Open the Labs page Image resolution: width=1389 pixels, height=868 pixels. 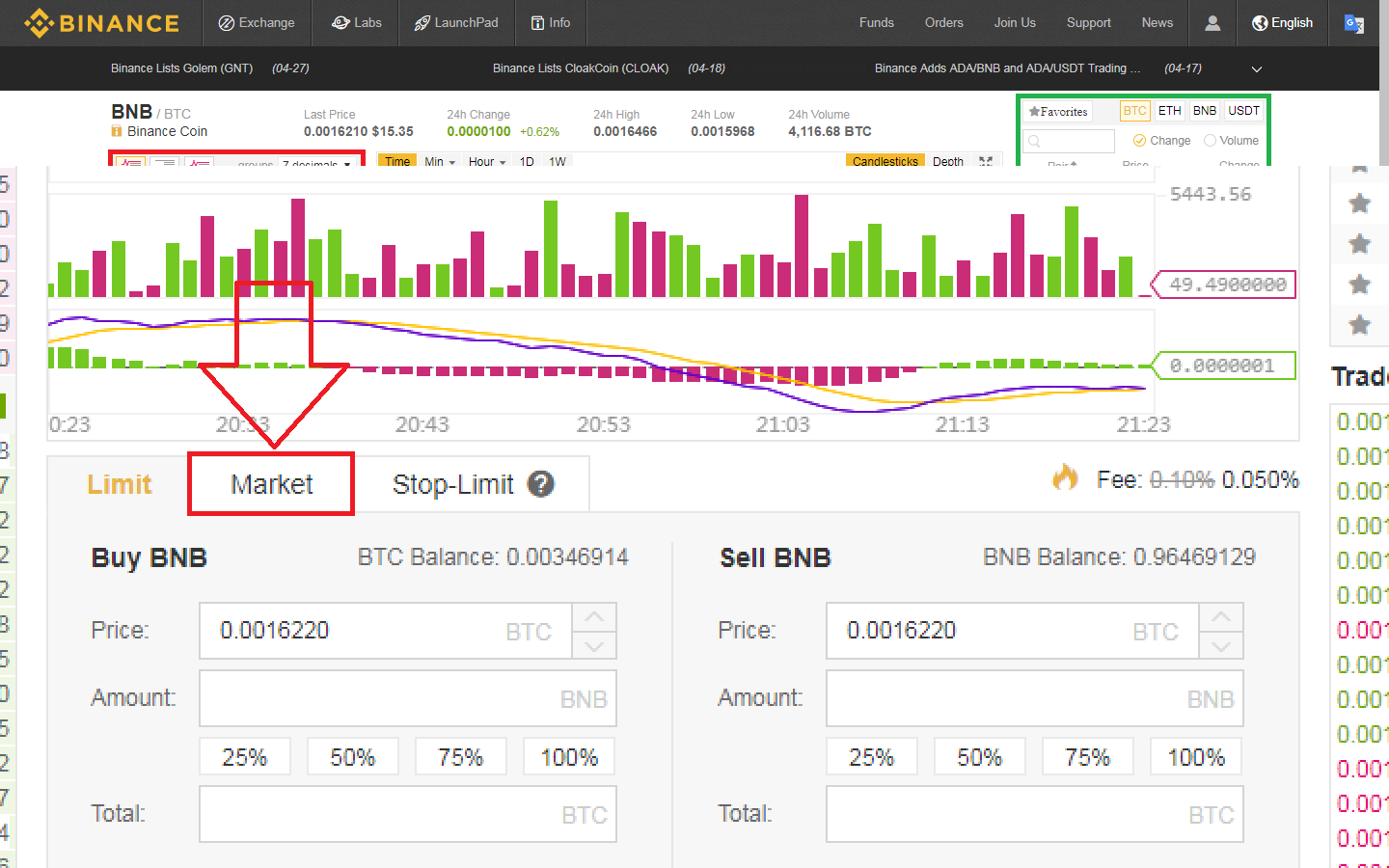(357, 23)
